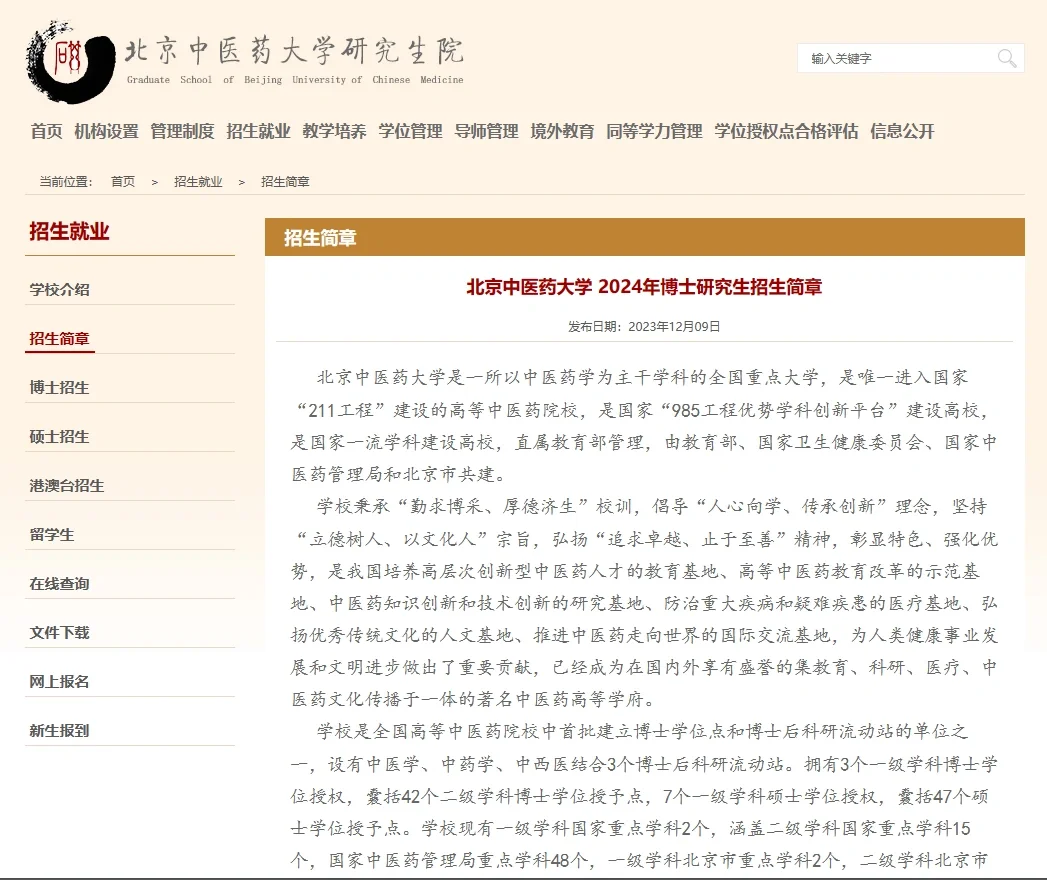Open the 管理制度 navigation menu
The width and height of the screenshot is (1047, 880).
182,132
